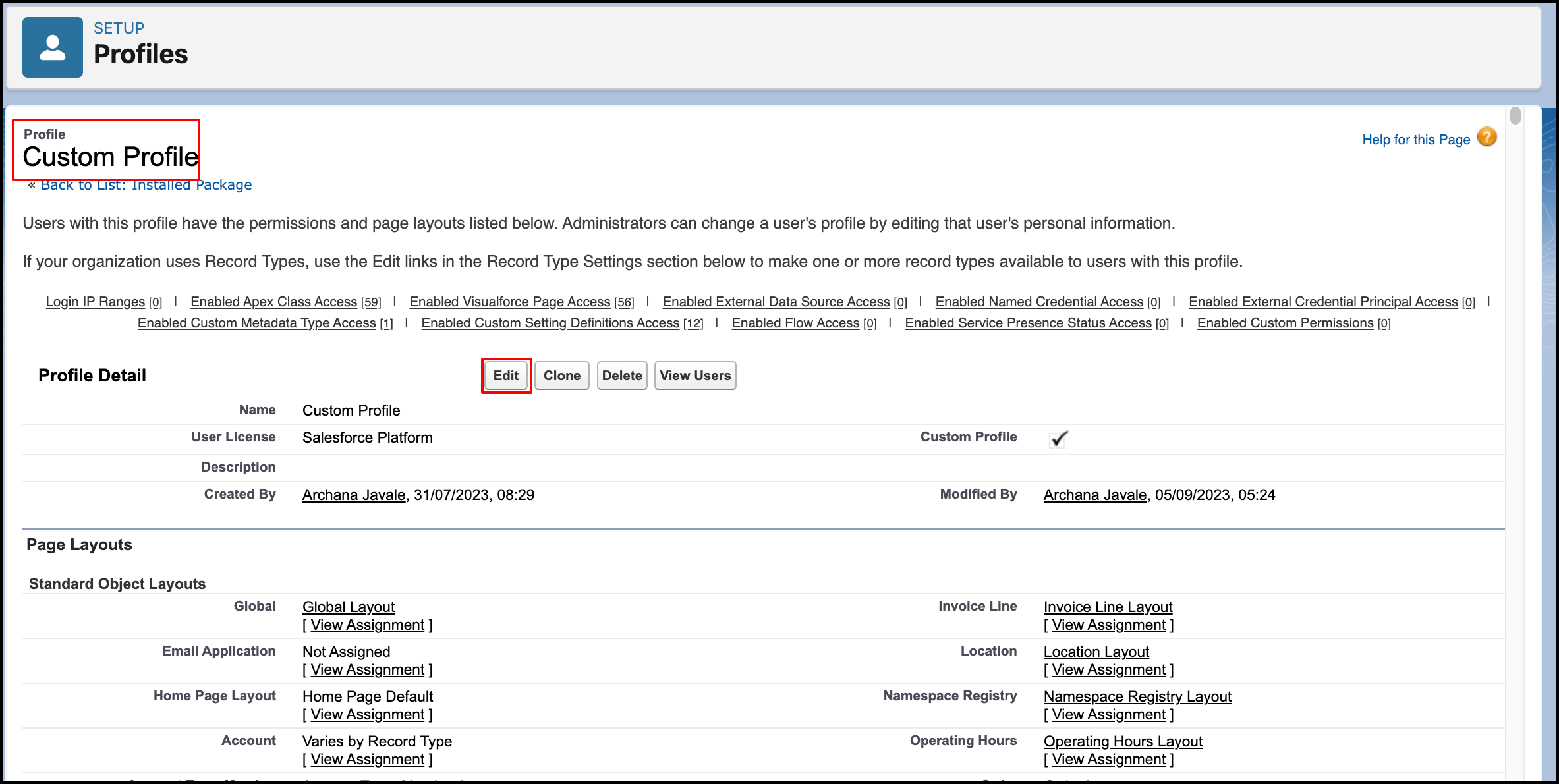Screen dimensions: 1559x784
Task: Click the page vertical scrollbar thumb
Action: 1516,116
